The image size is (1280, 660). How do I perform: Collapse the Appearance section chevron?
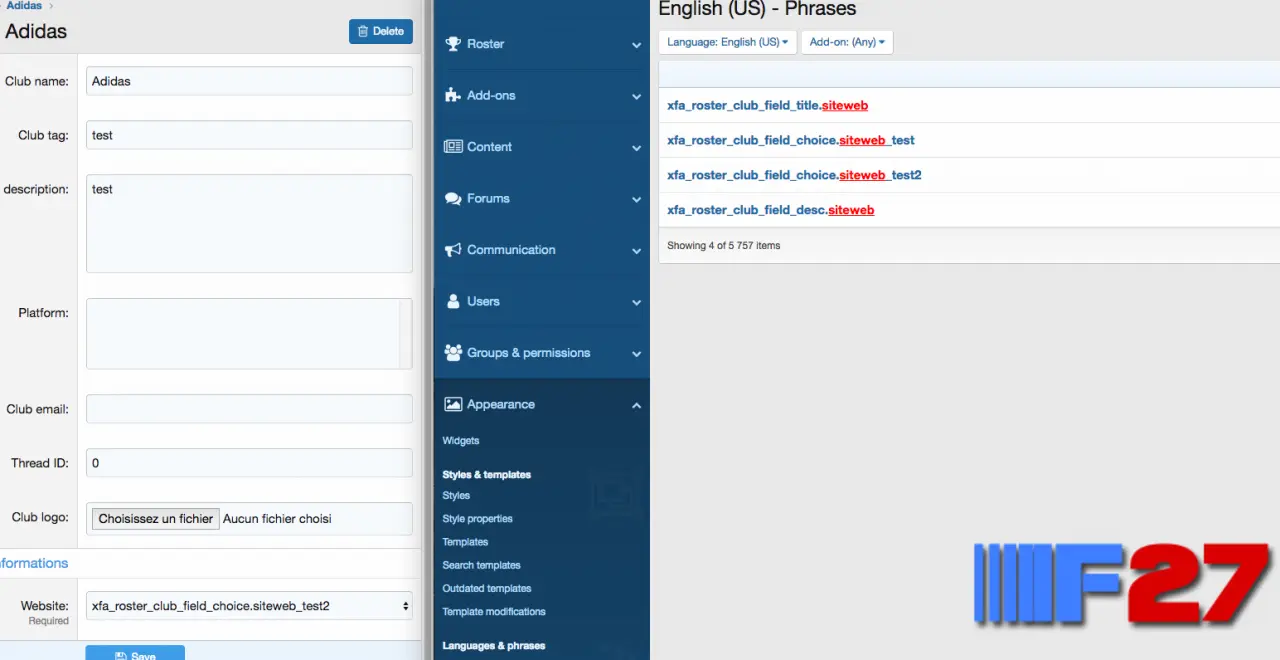coord(636,406)
